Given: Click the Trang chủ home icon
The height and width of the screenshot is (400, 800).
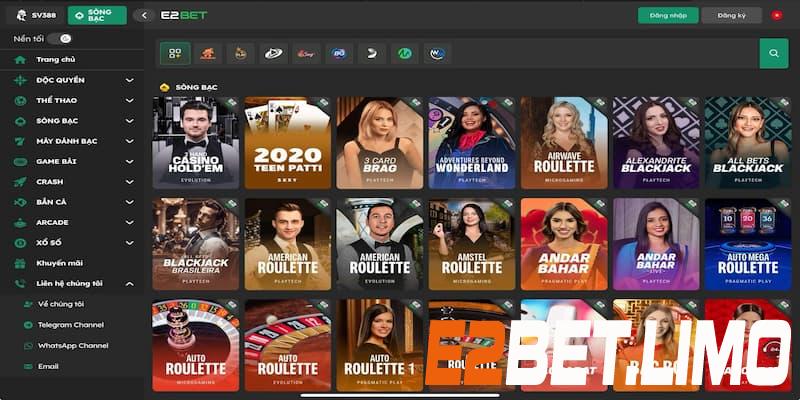Looking at the screenshot, I should tap(20, 60).
